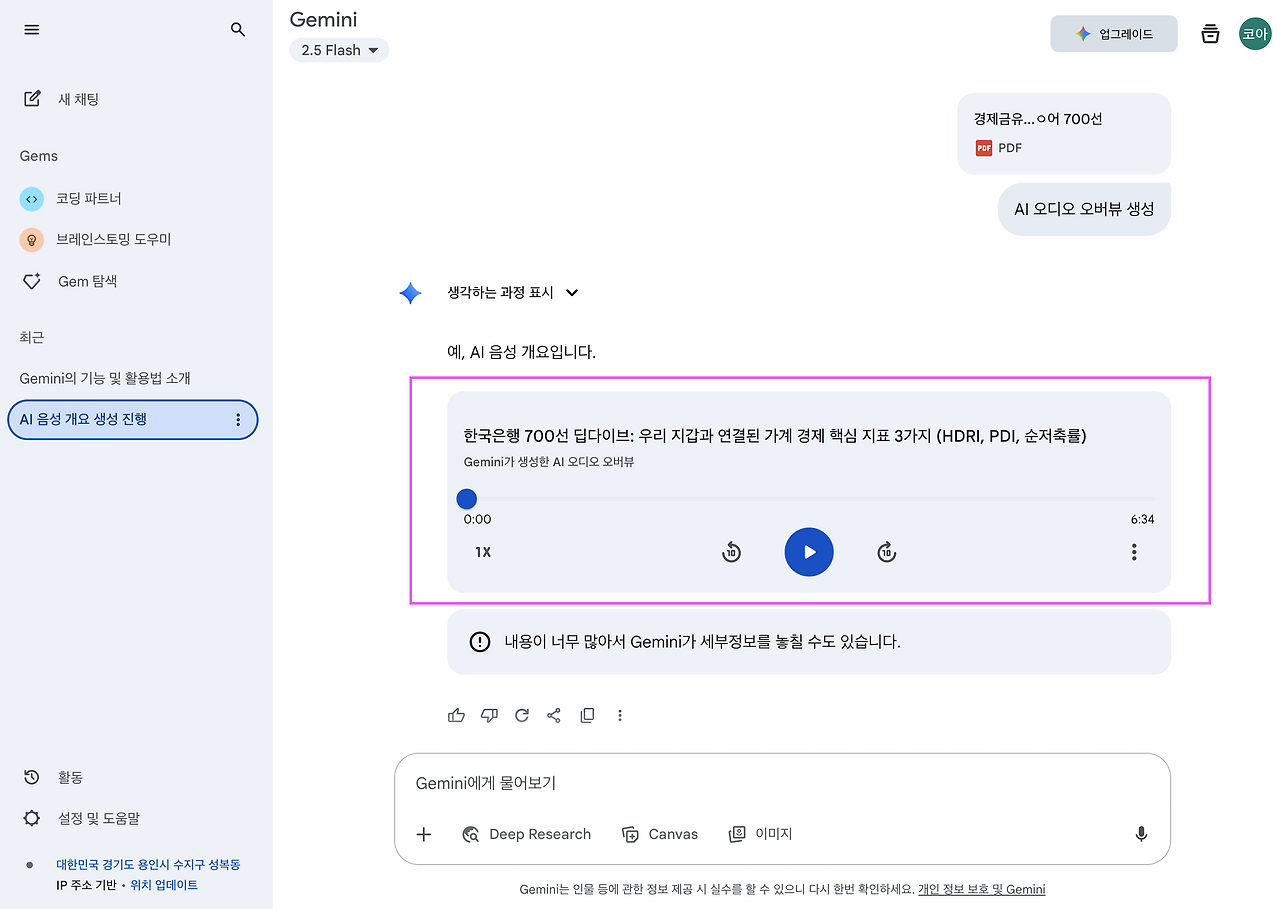Click the 위치 업데이트 link
1280x909 pixels.
164,885
